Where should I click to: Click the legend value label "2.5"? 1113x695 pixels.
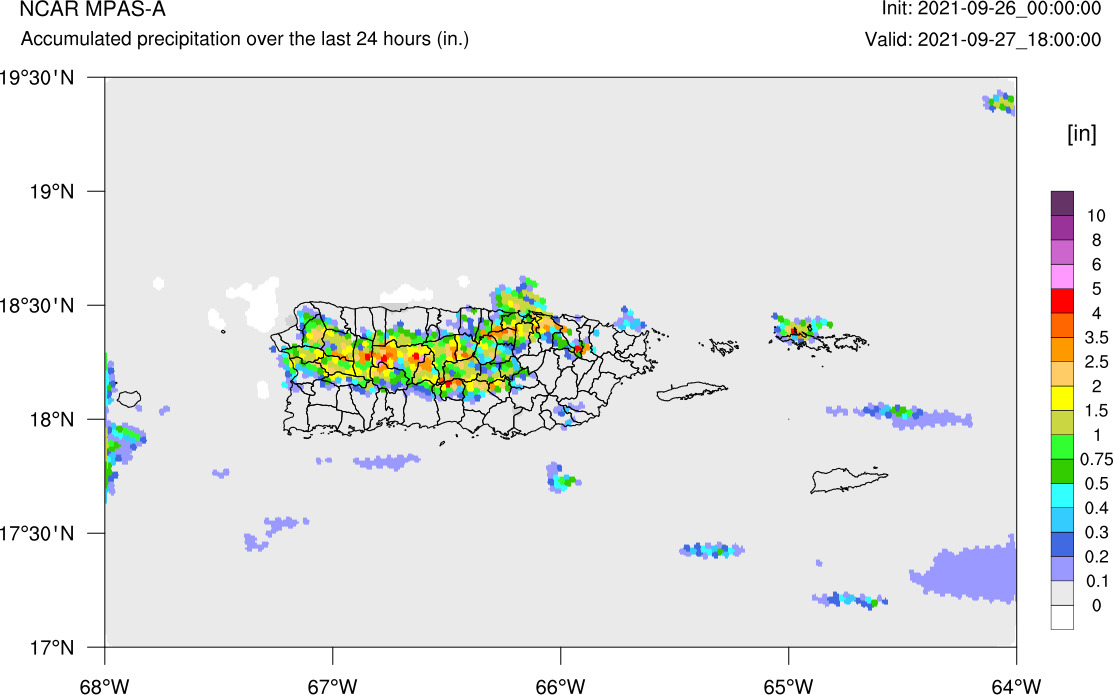pos(1096,362)
